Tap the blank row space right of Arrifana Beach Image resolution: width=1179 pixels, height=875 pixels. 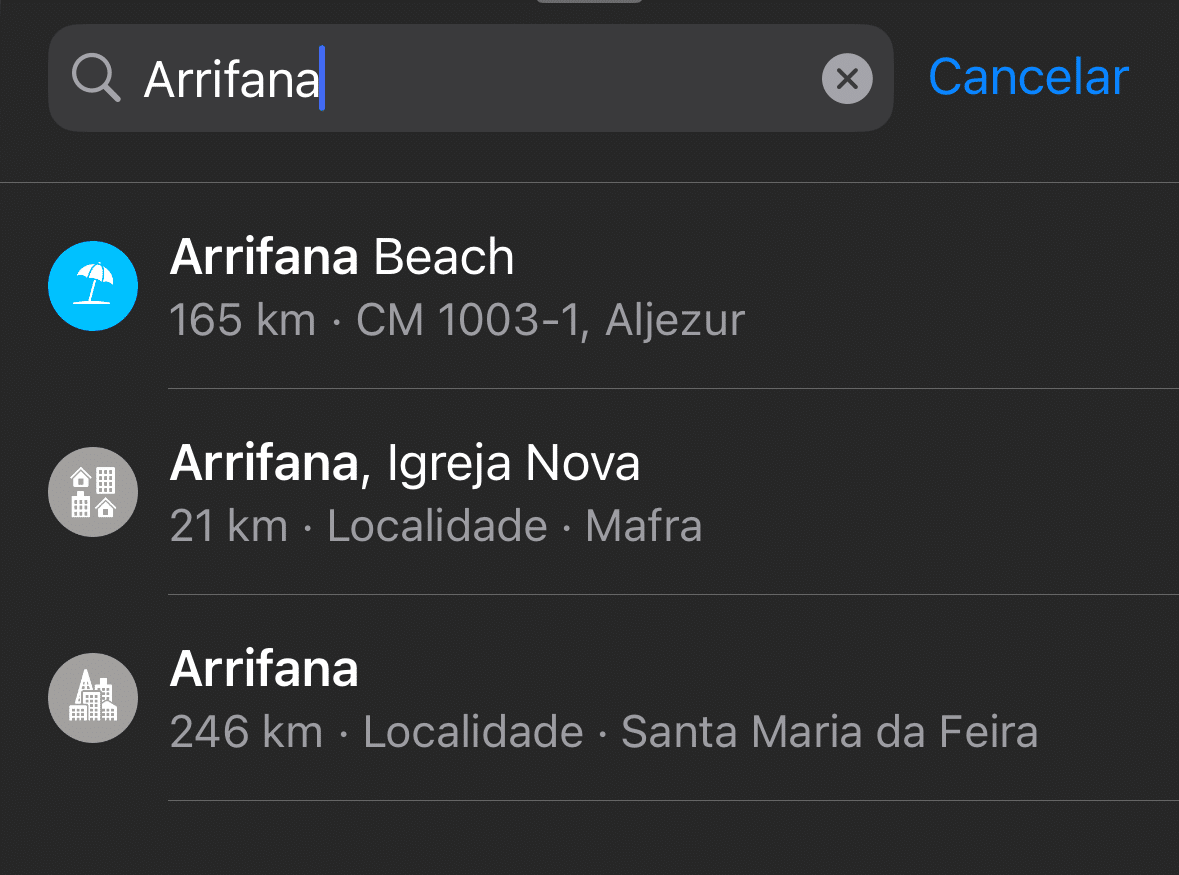click(846, 286)
